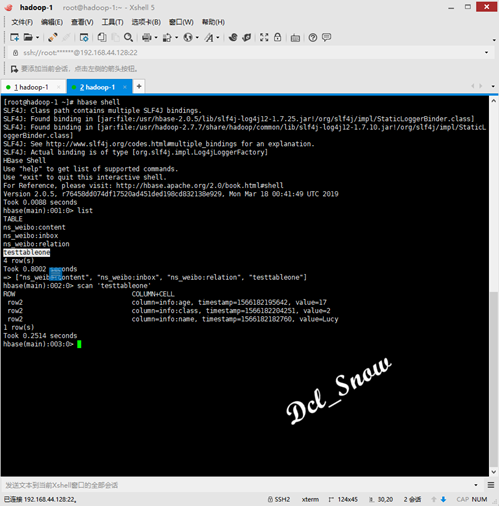The height and width of the screenshot is (506, 499).
Task: Click the terminal vertical scrollbar thumb
Action: [x=494, y=379]
